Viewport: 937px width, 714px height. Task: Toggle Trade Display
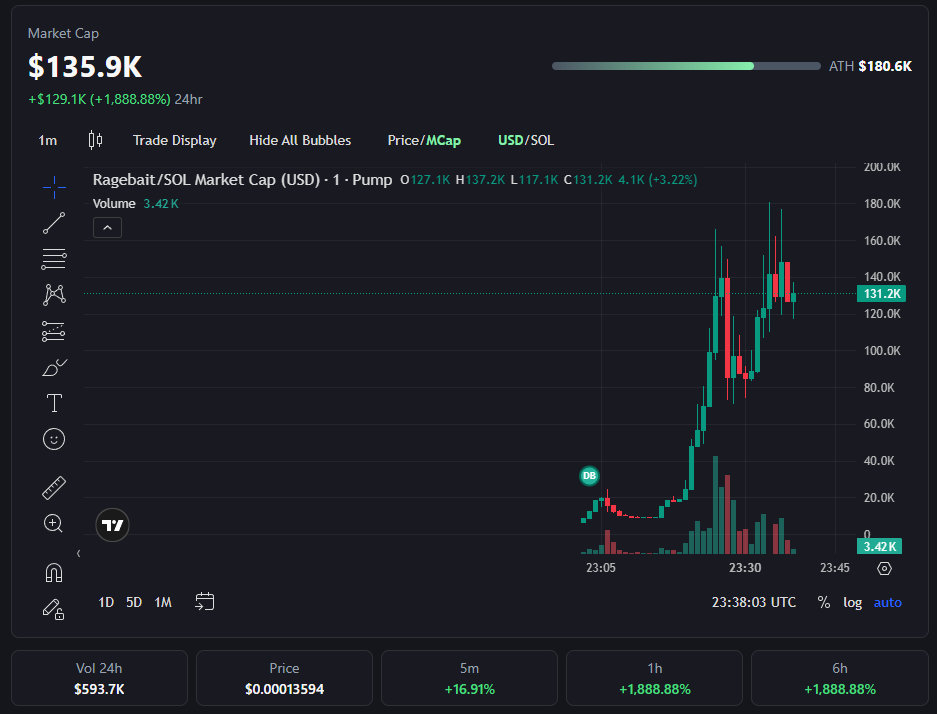point(174,140)
